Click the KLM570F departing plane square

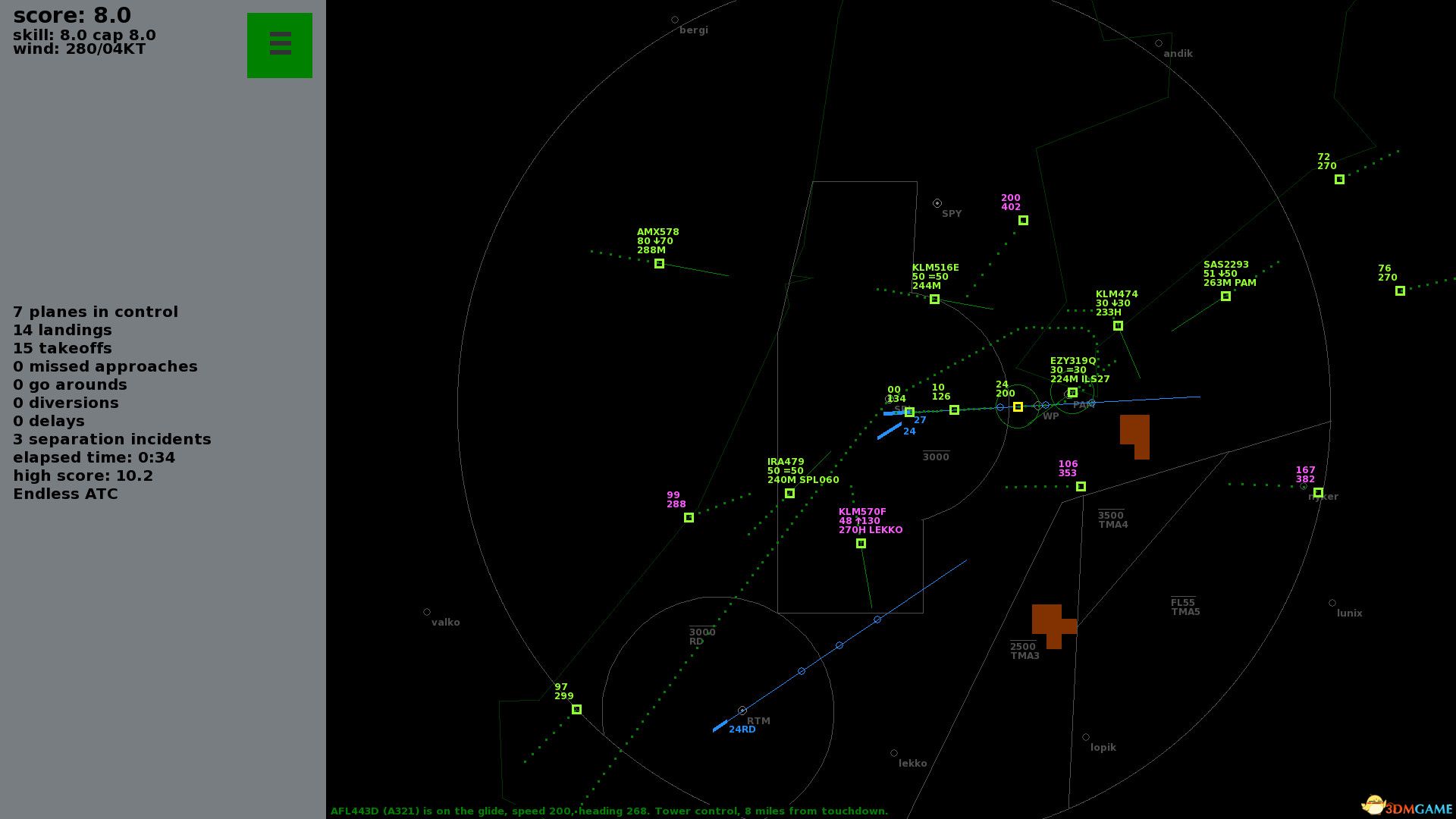click(861, 544)
